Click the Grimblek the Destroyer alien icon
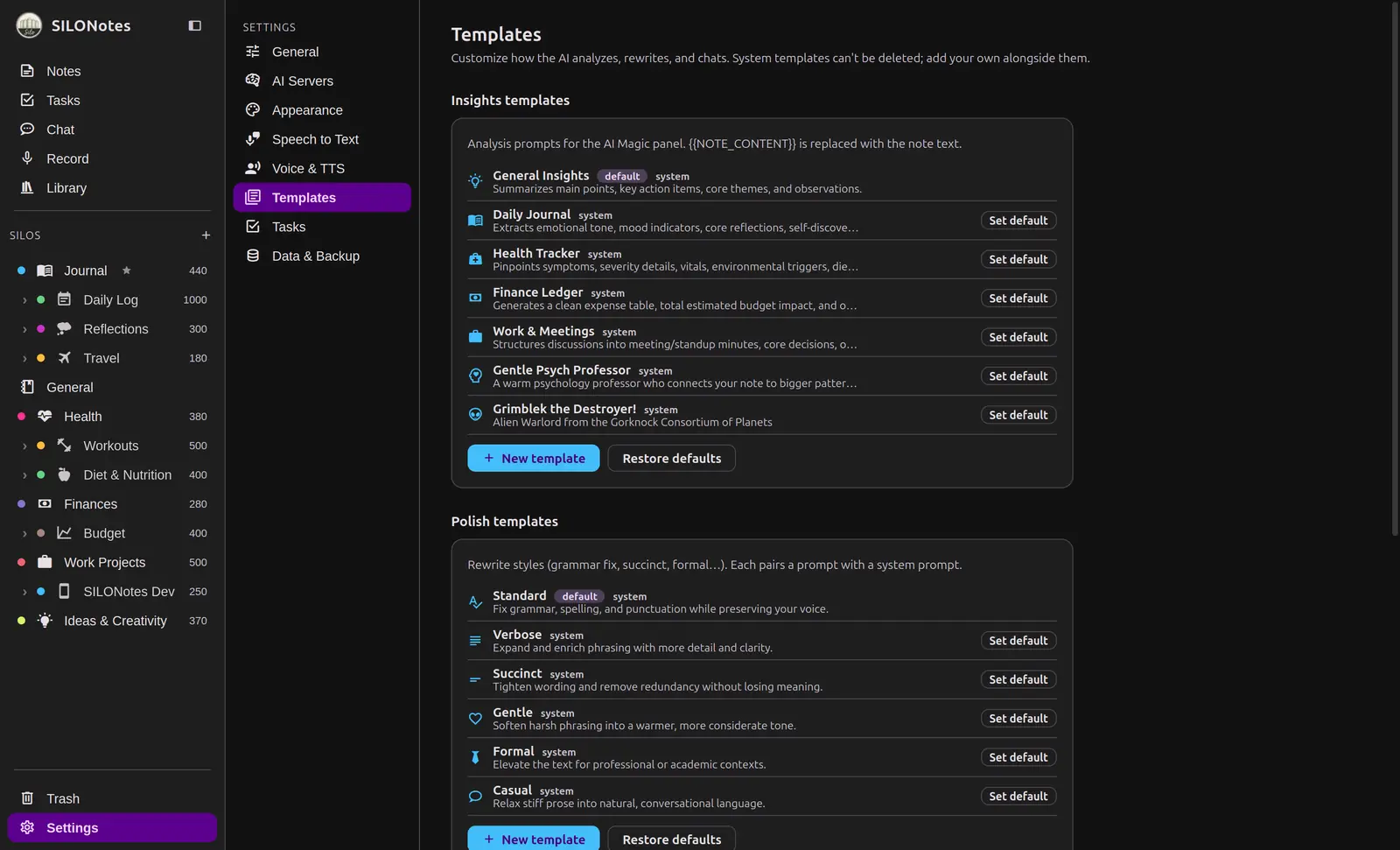 coord(475,415)
